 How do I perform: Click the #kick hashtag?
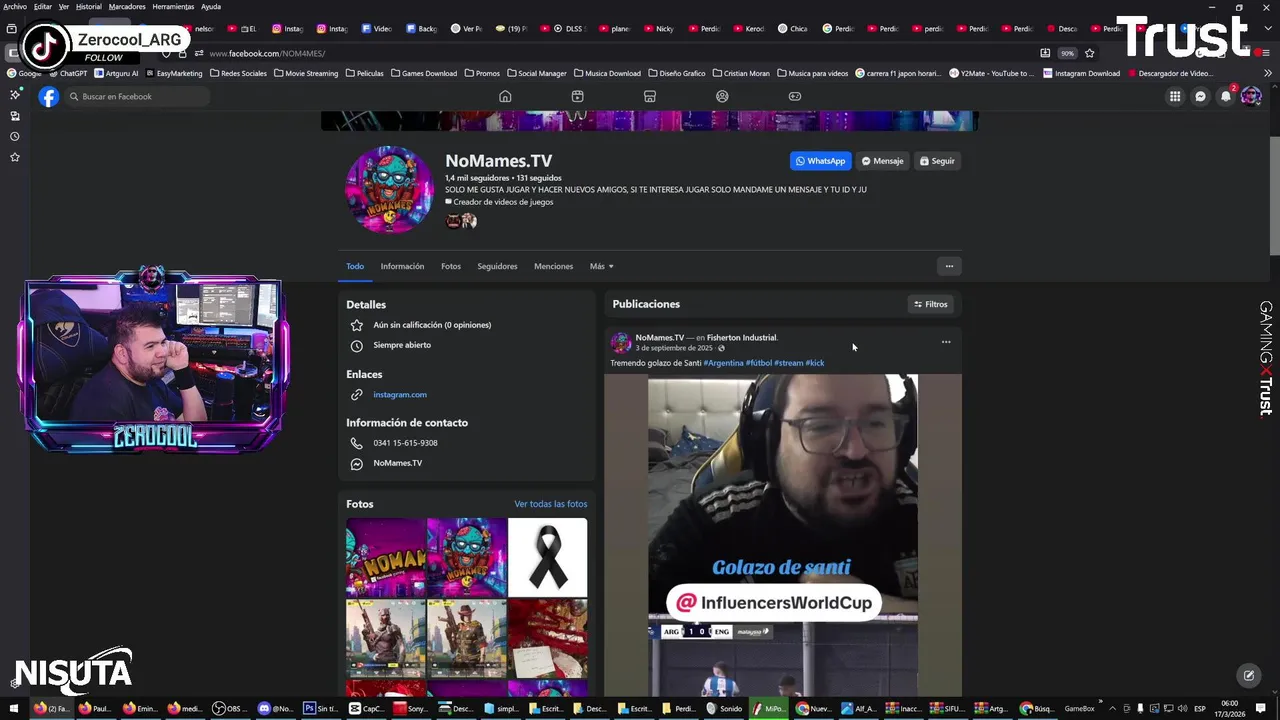815,363
